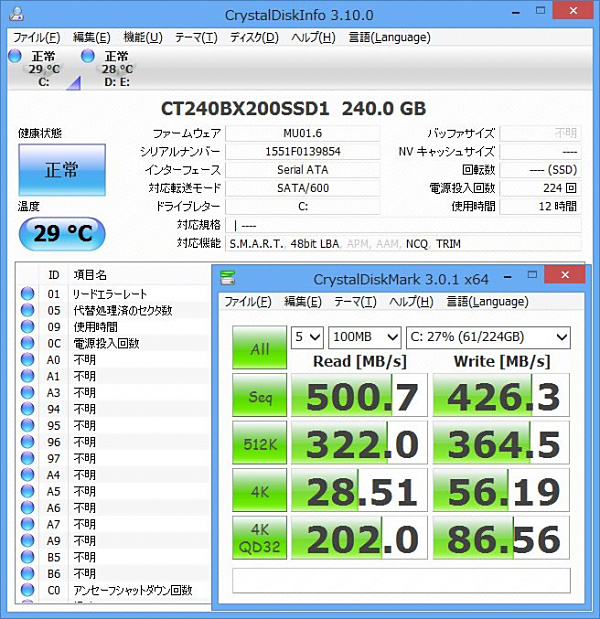Image resolution: width=600 pixels, height=619 pixels.
Task: Click the 正常 health status button
Action: pos(62,170)
